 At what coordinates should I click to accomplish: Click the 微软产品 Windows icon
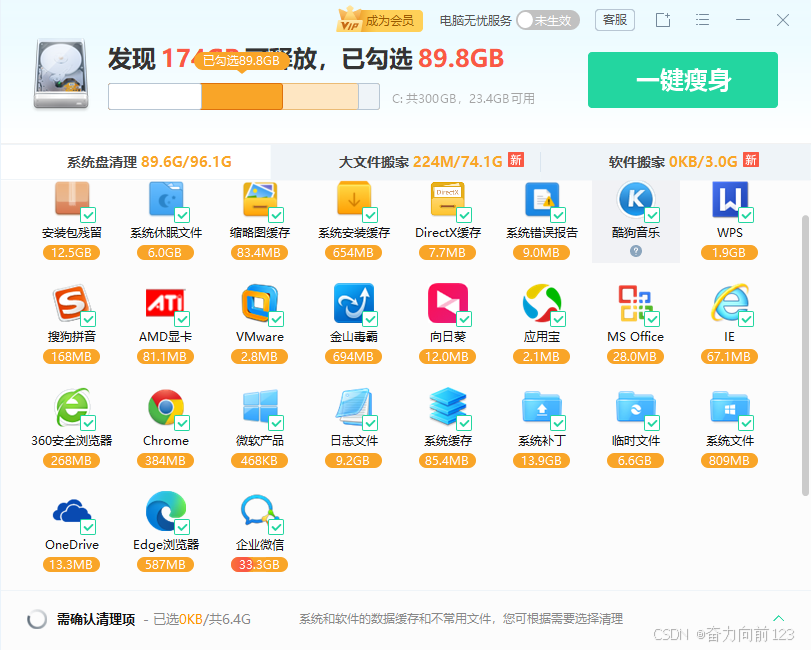(x=260, y=407)
